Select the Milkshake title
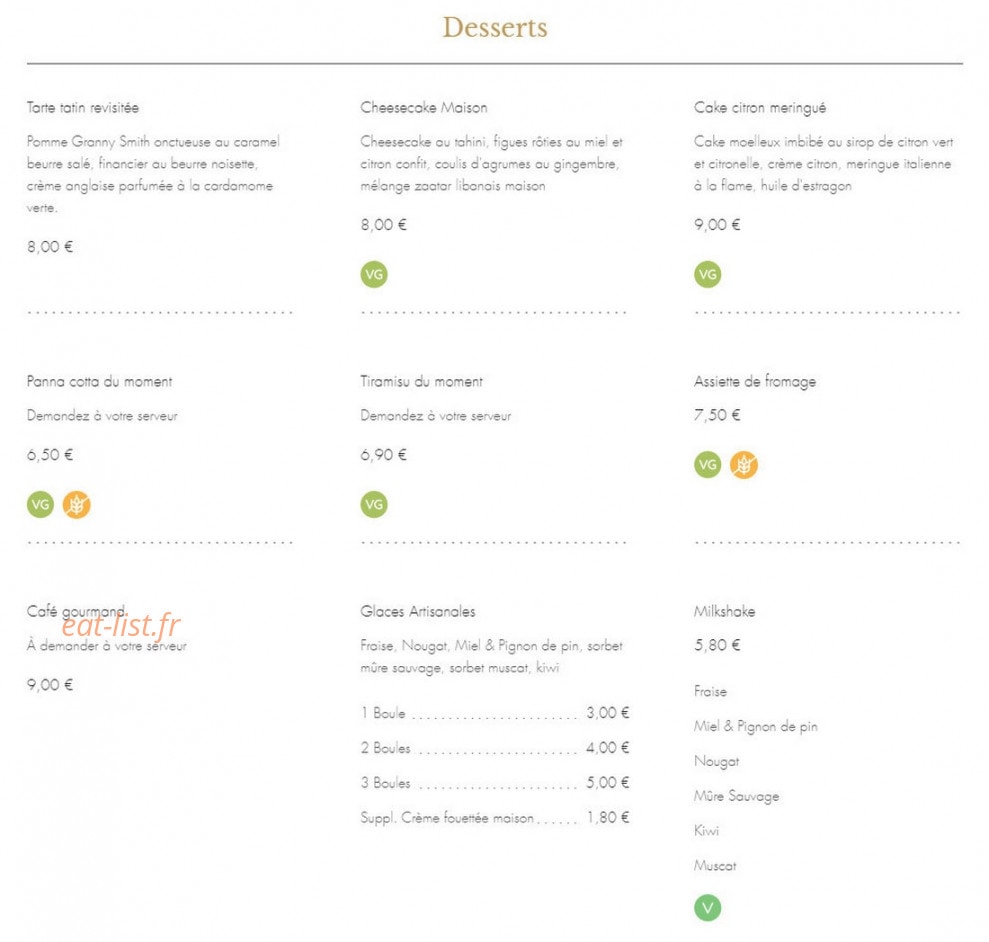 point(724,611)
